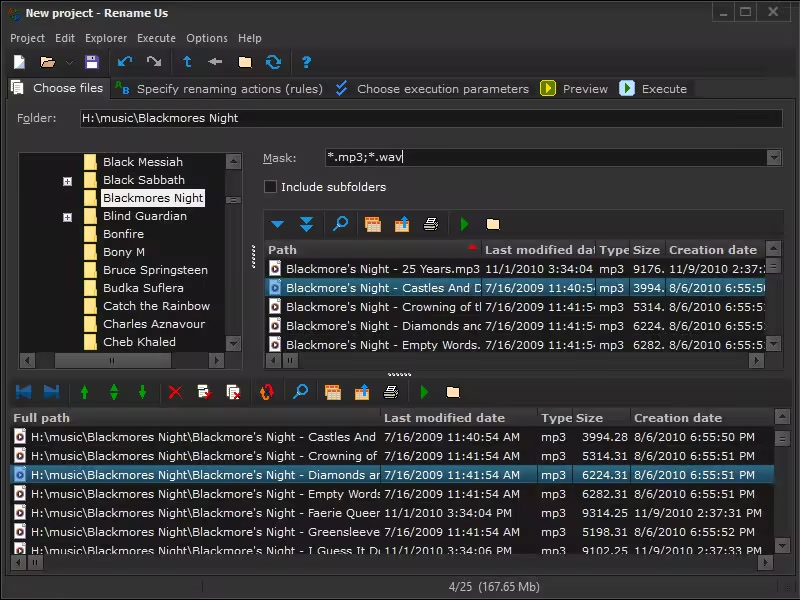Click the Undo arrow icon

click(125, 62)
